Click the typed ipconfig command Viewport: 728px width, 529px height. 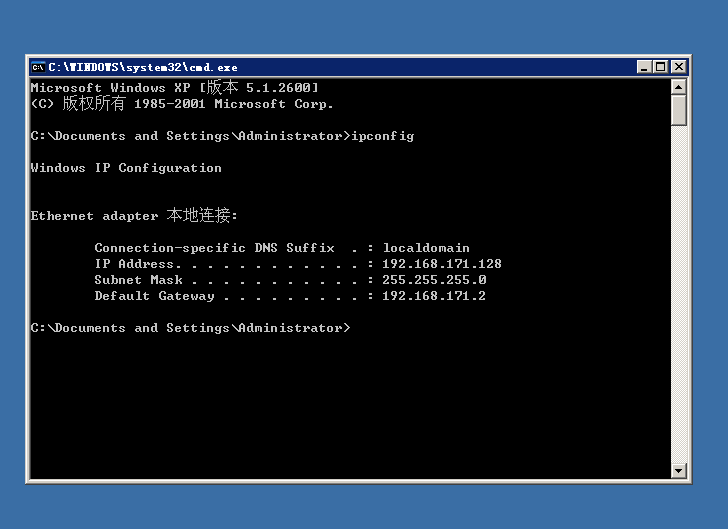(x=383, y=136)
